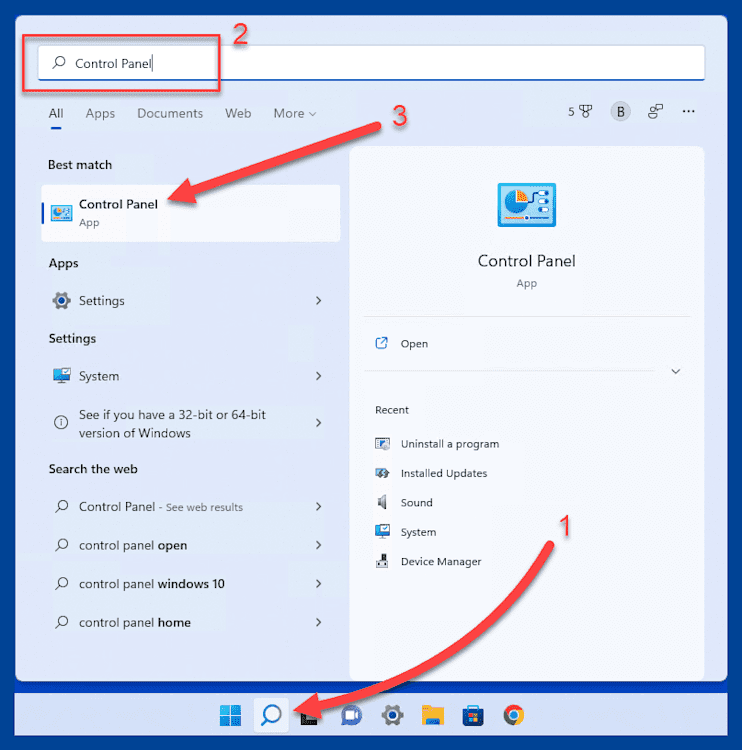Select the All filter tab
This screenshot has height=750, width=742.
click(x=56, y=113)
